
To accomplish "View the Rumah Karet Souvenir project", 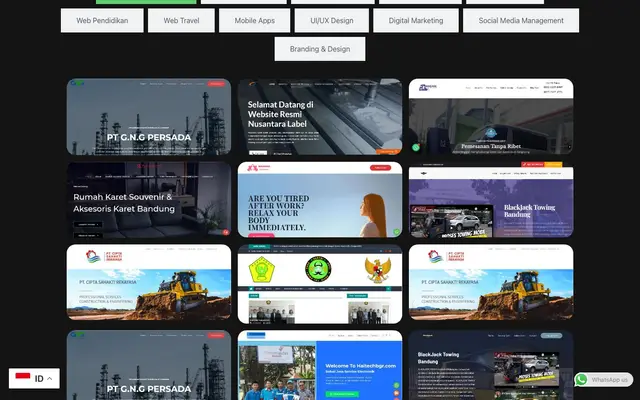I will pos(149,200).
